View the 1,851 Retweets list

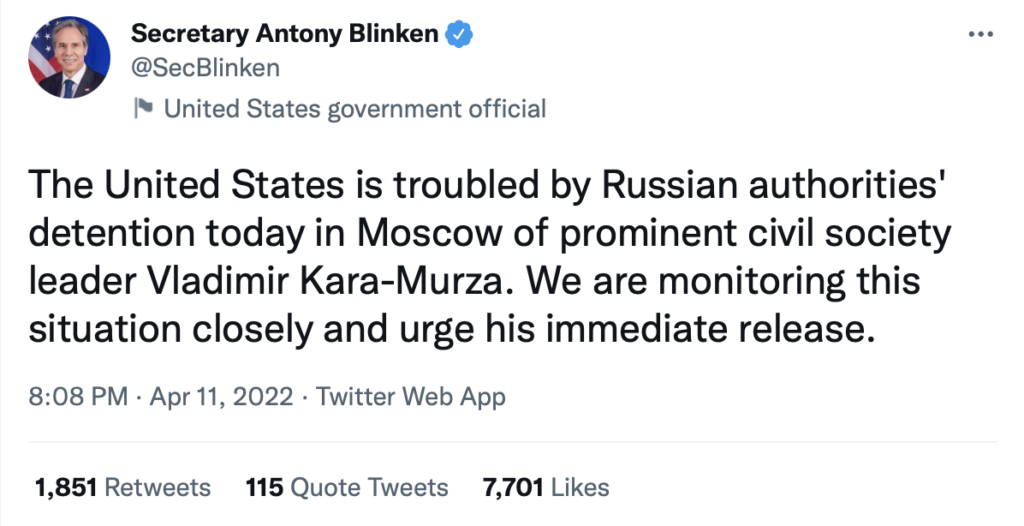pos(123,488)
